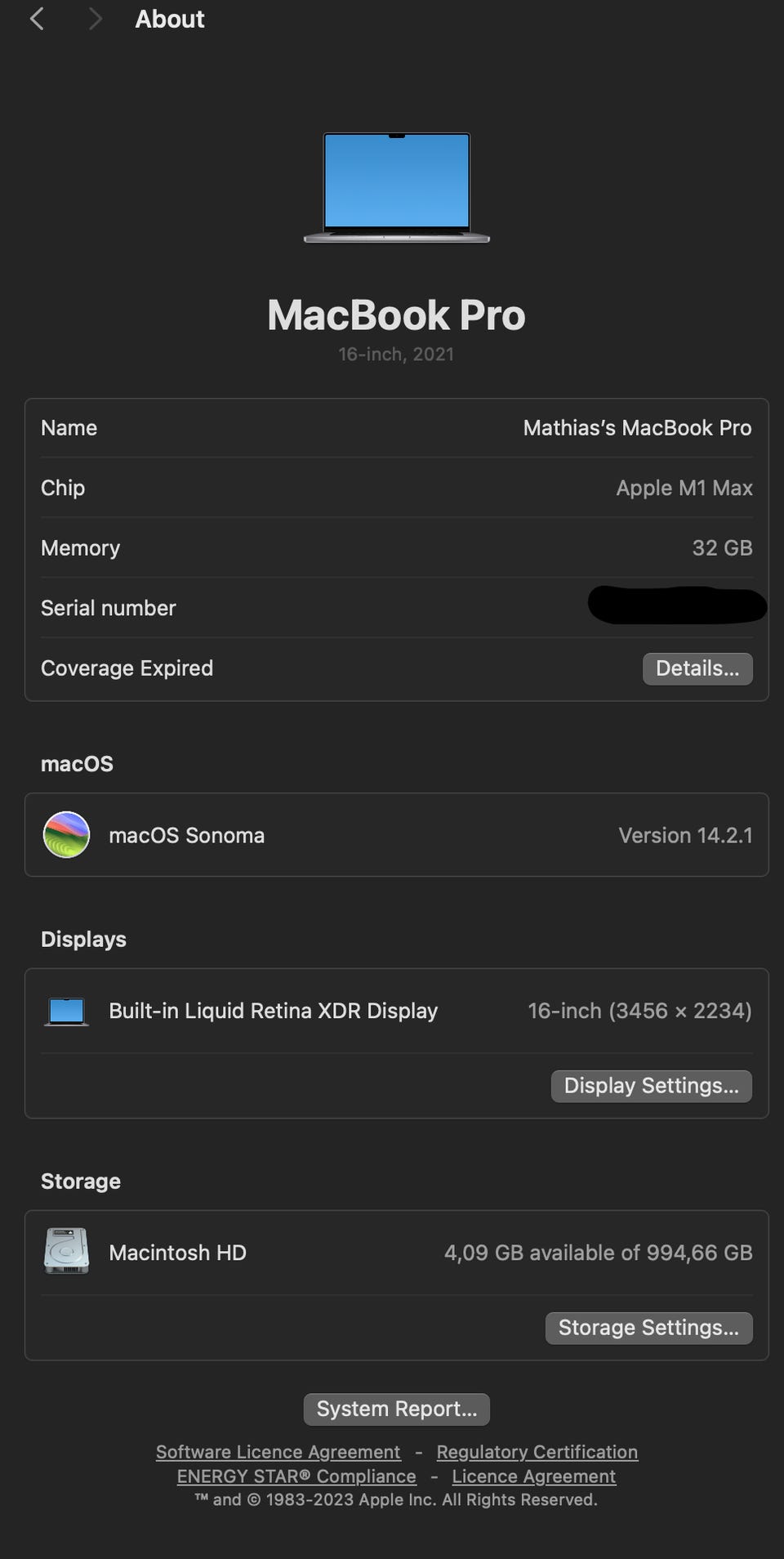Open coverage Details button

[x=697, y=668]
